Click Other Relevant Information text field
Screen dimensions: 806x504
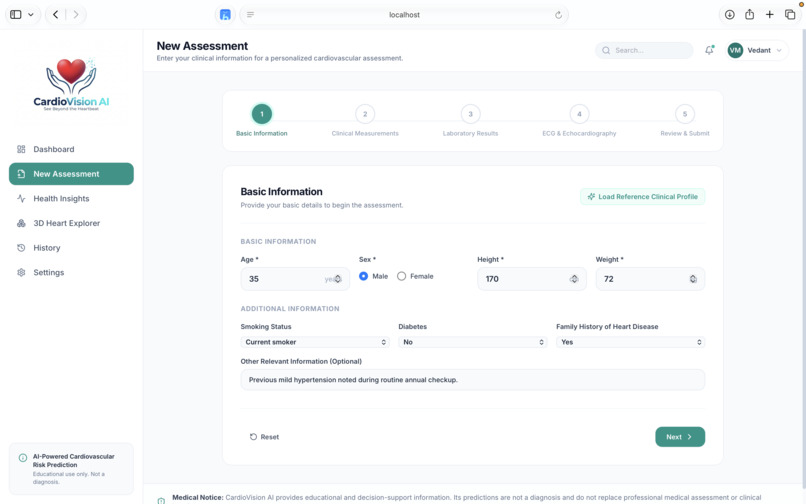(472, 380)
